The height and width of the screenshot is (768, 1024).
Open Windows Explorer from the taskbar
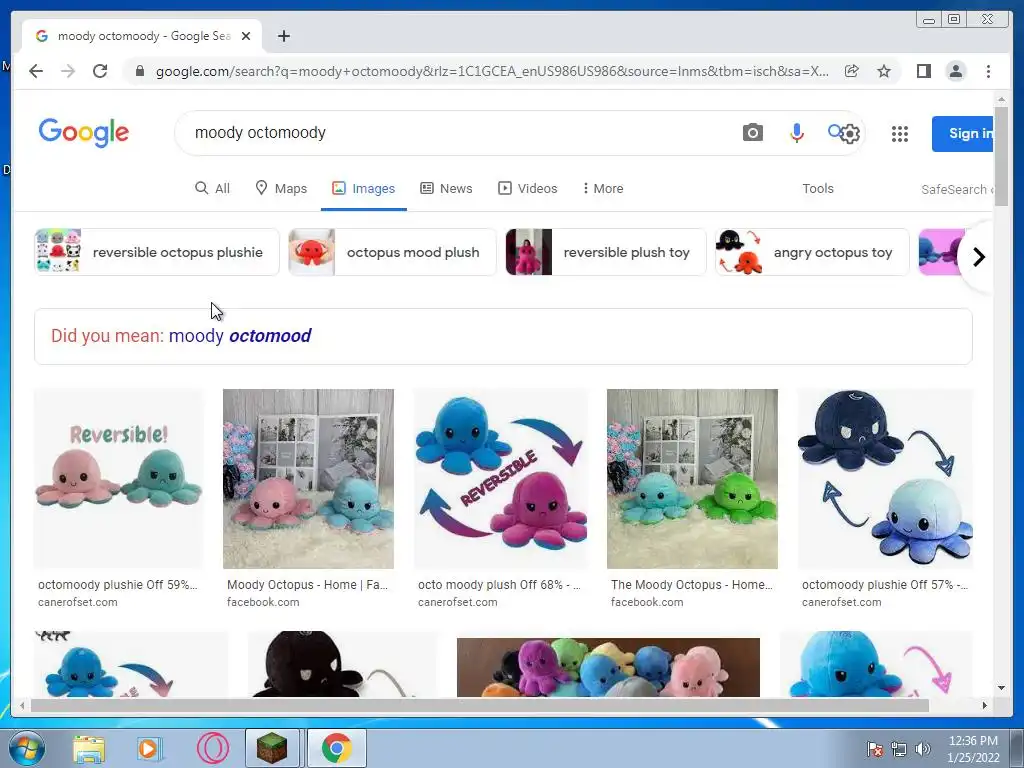pos(89,748)
